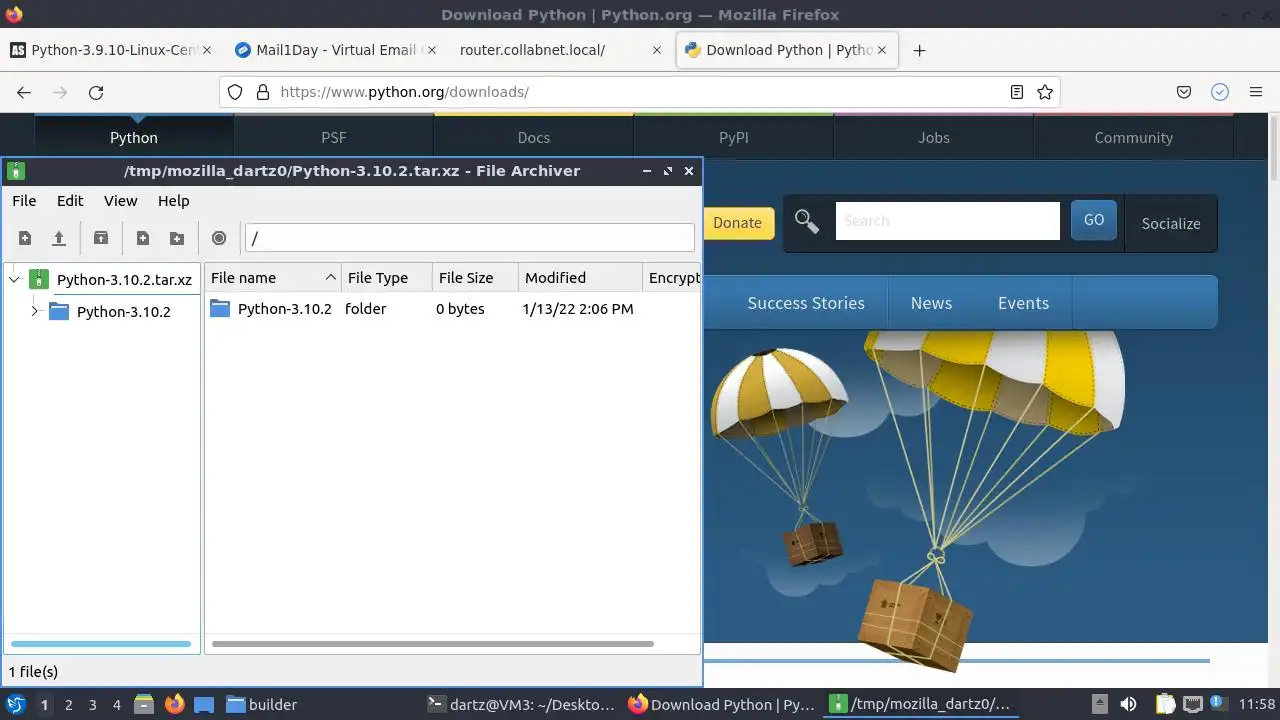Image resolution: width=1280 pixels, height=720 pixels.
Task: Click the New archive icon in the File Archiver toolbar
Action: coord(25,238)
